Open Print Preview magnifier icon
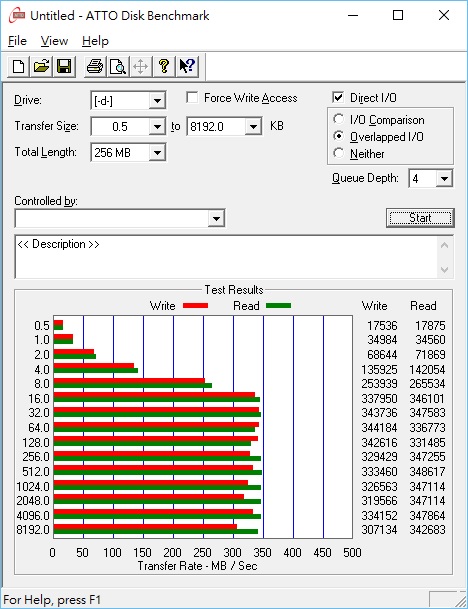Viewport: 468px width, 609px height. (118, 67)
